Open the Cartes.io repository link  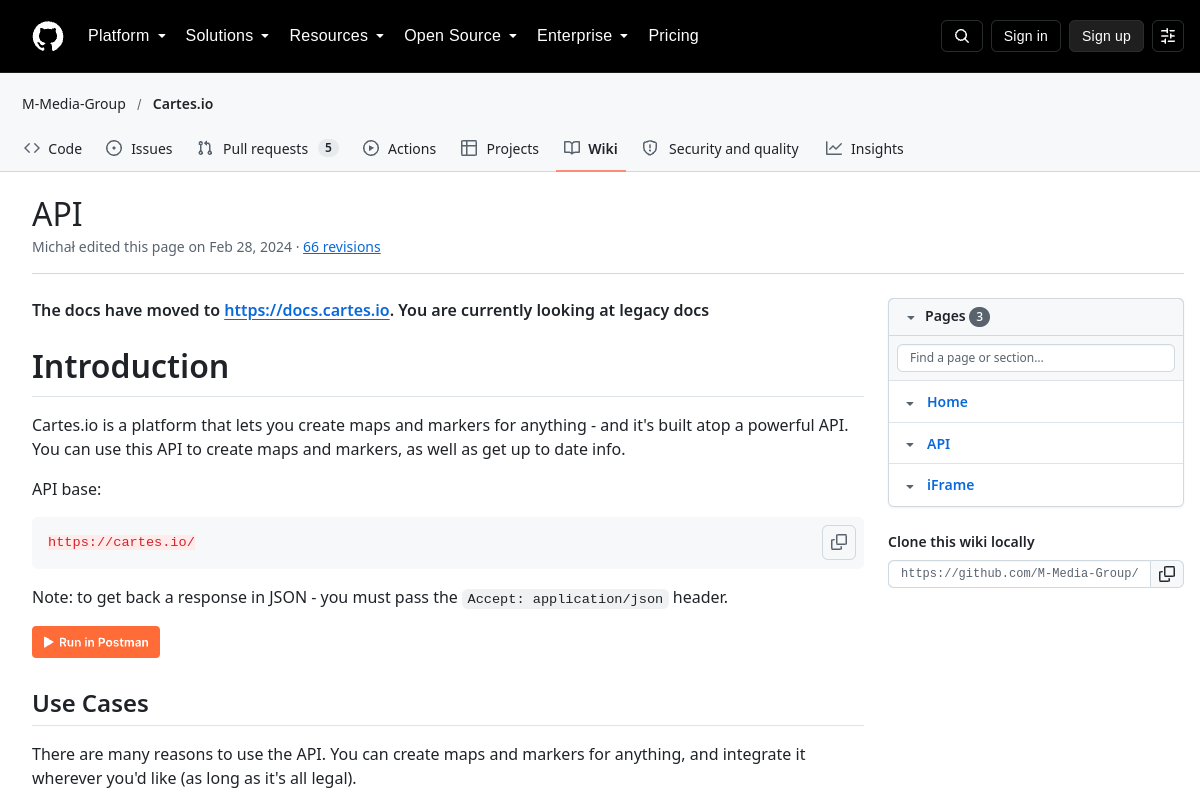(183, 104)
